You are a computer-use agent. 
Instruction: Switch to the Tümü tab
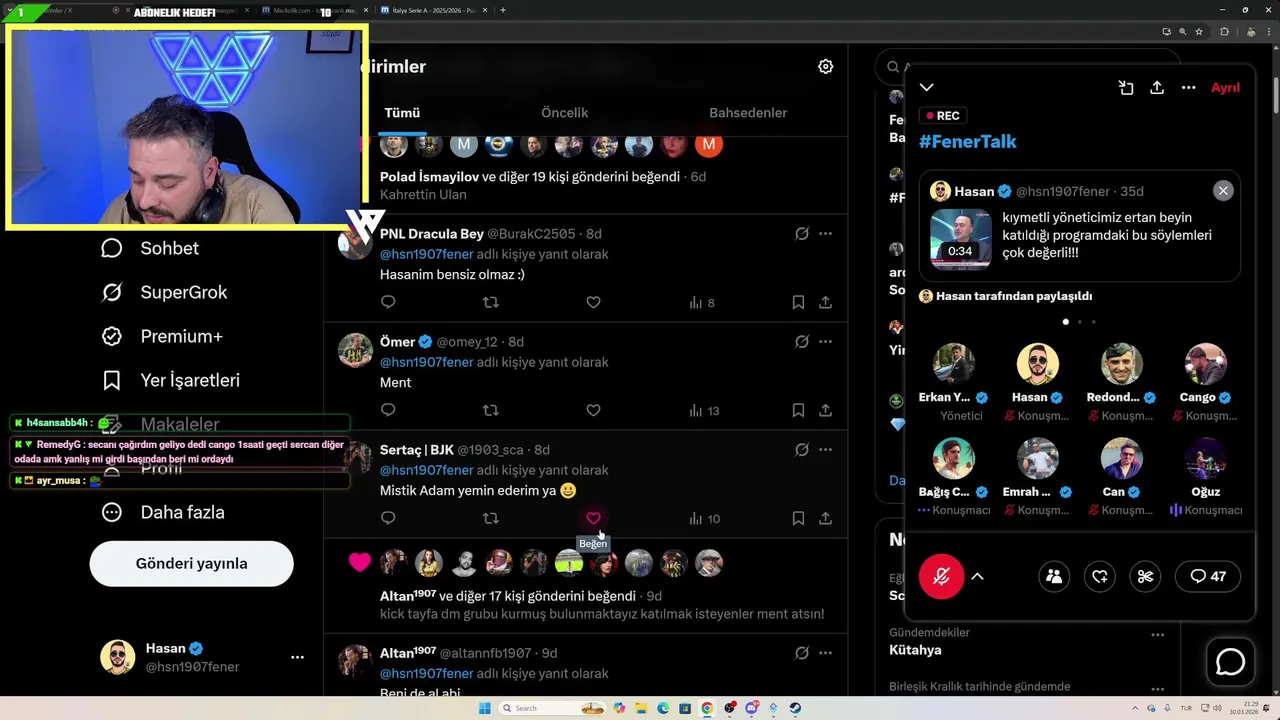point(402,113)
